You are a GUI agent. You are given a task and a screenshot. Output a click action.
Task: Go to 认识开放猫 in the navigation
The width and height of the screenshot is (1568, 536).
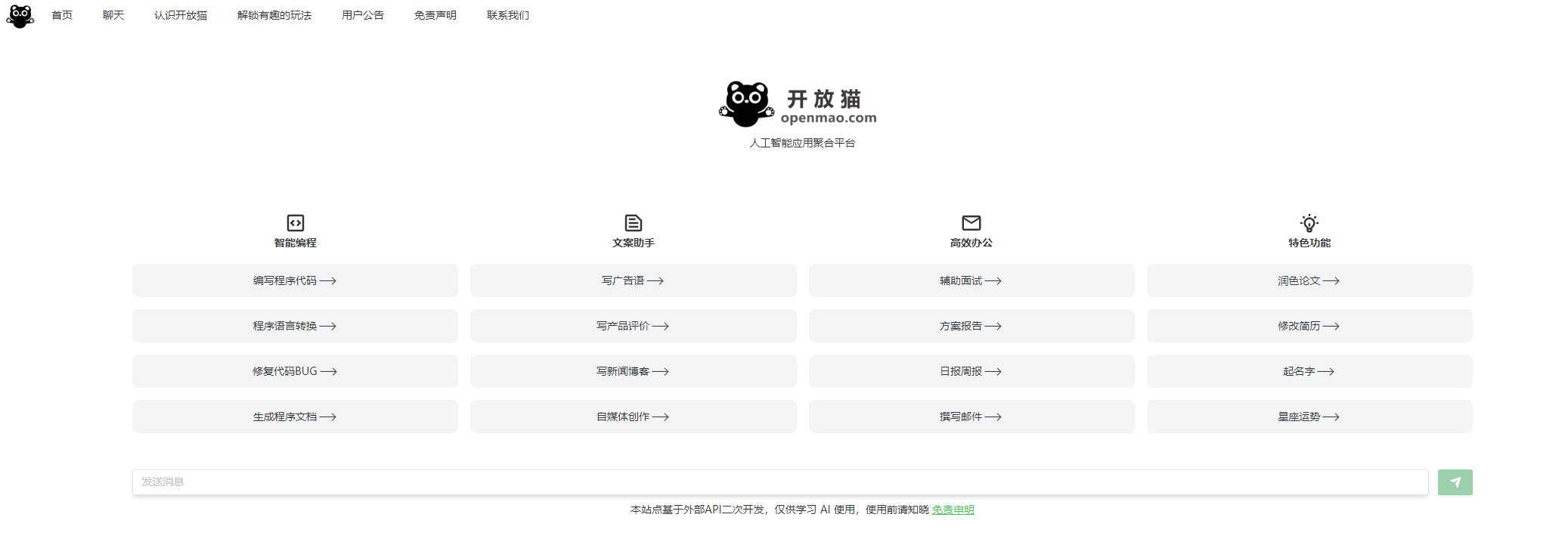click(x=180, y=15)
